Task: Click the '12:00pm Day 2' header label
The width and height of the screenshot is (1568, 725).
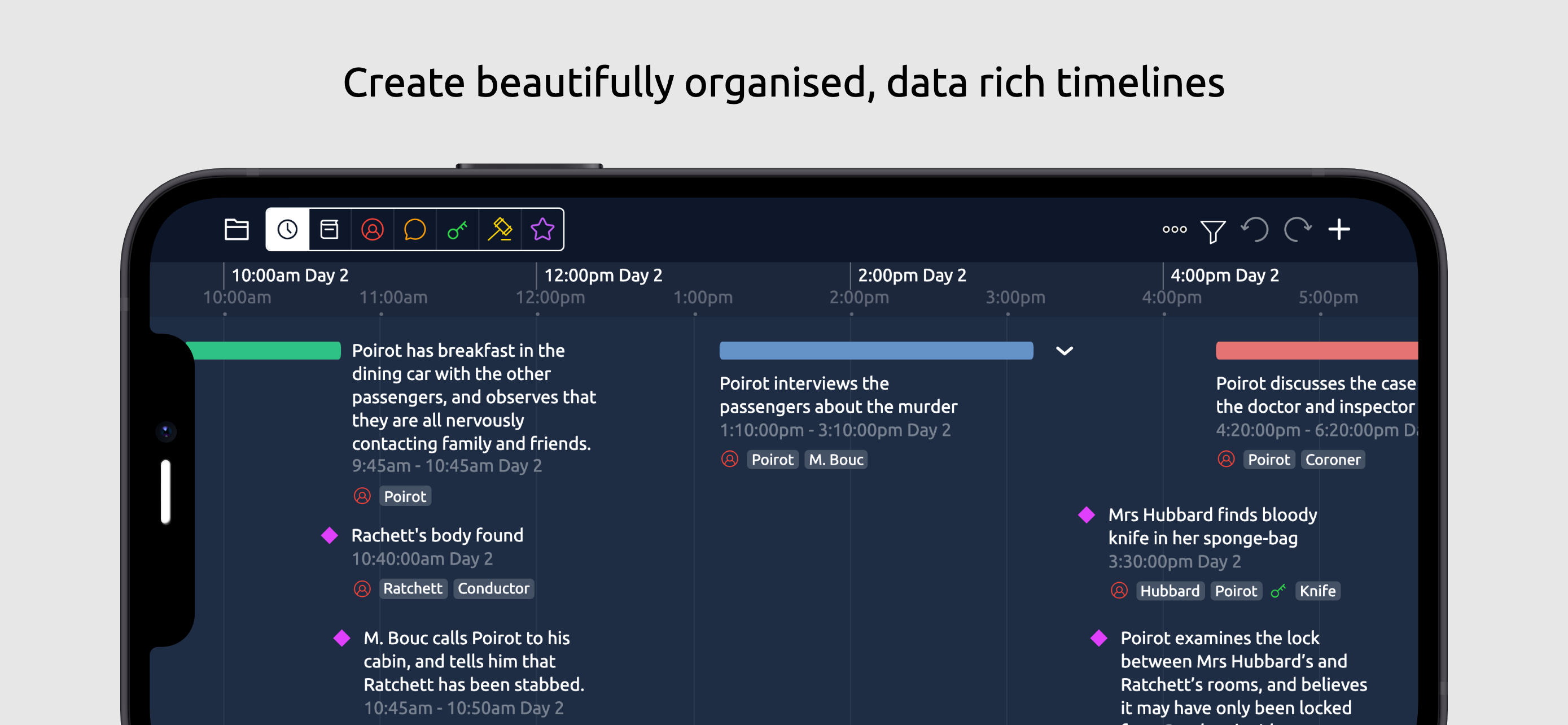Action: pos(603,275)
